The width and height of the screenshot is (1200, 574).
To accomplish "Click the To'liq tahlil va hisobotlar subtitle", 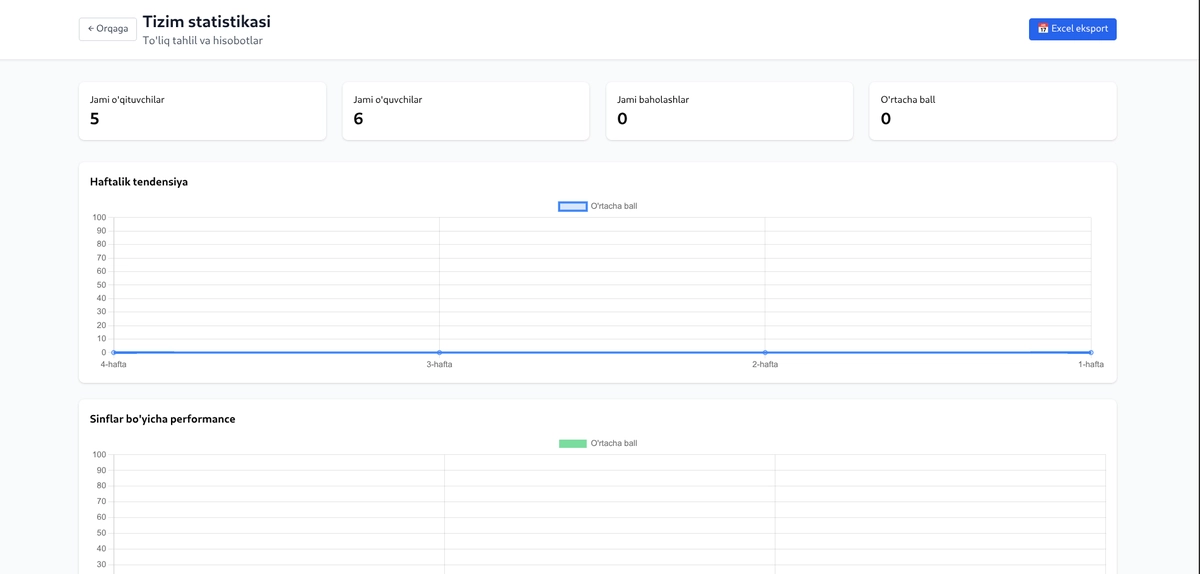I will point(203,41).
